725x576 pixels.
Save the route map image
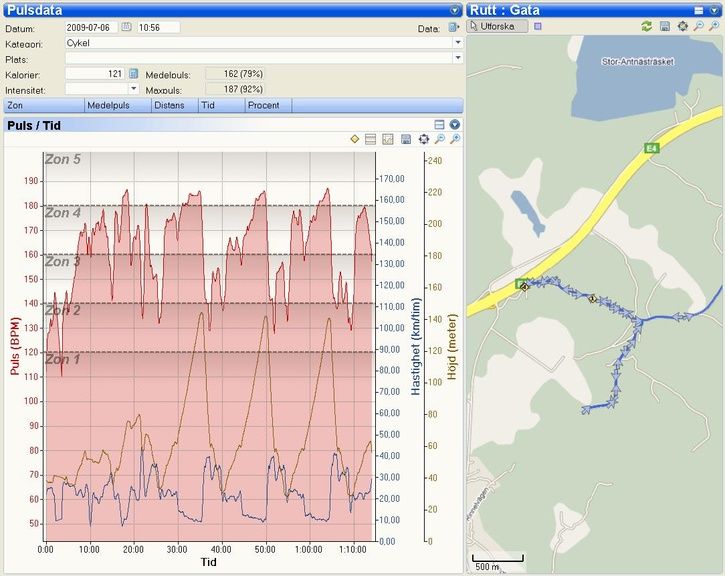tap(665, 26)
